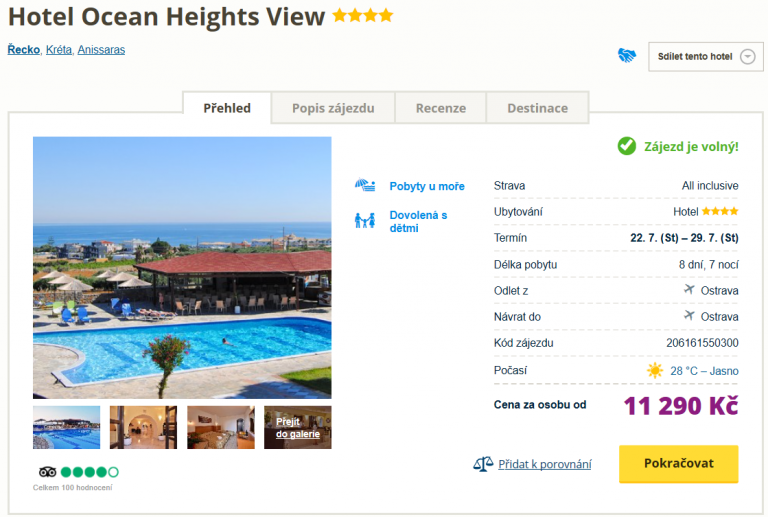The image size is (768, 517).
Task: Click 'Přidat k porovnání' link
Action: point(546,464)
